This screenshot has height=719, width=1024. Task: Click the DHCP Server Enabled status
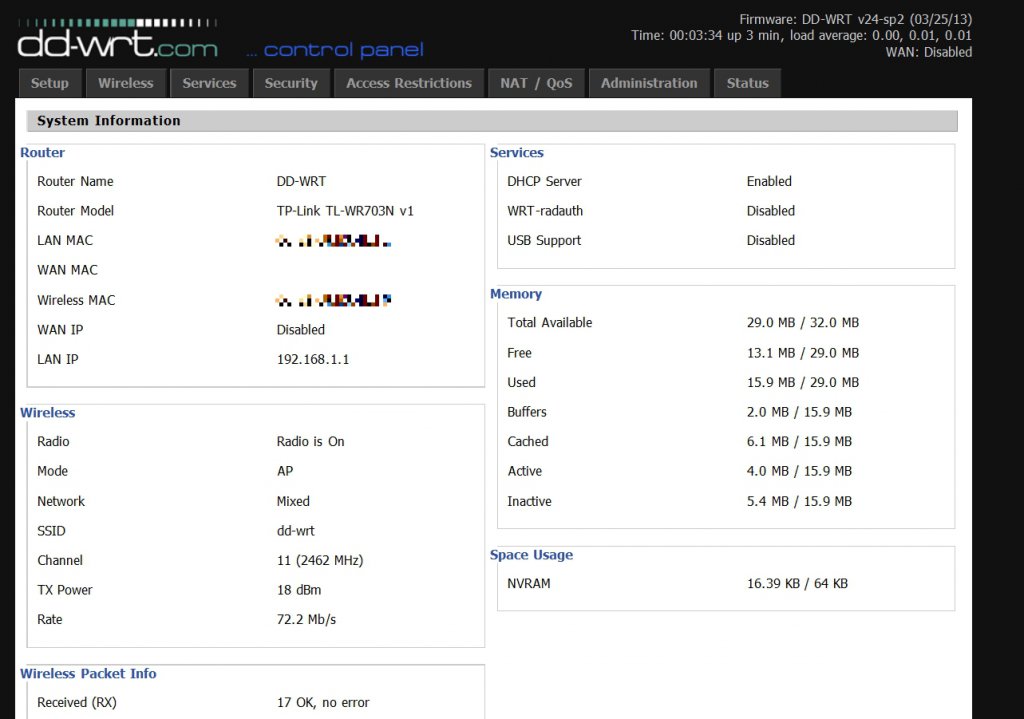(769, 181)
